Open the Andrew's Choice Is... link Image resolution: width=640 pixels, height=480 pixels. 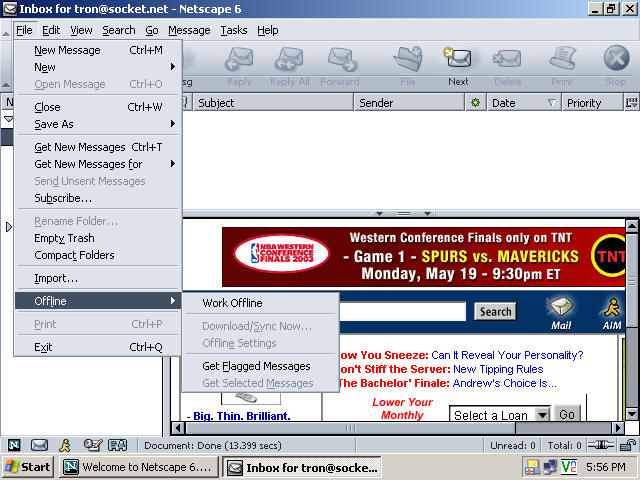[504, 383]
